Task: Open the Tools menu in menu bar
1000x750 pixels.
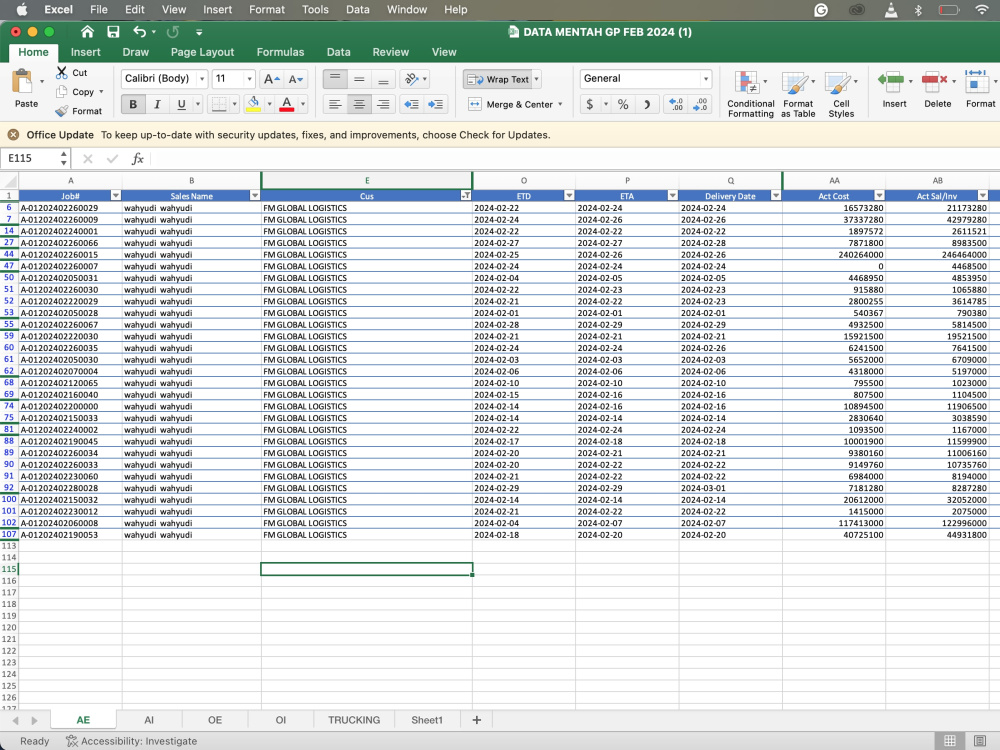Action: pyautogui.click(x=315, y=10)
